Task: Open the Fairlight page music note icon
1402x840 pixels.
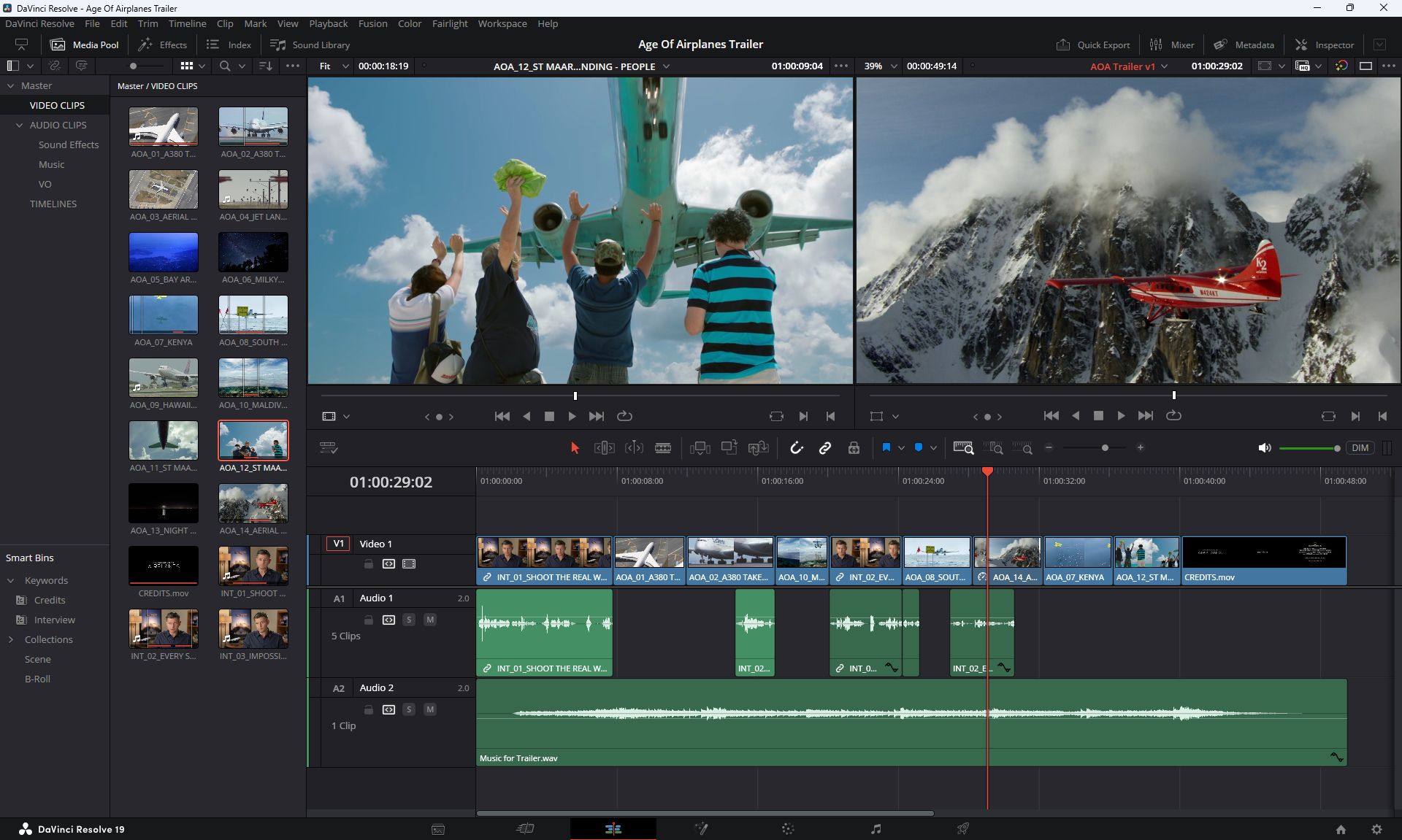Action: (876, 829)
